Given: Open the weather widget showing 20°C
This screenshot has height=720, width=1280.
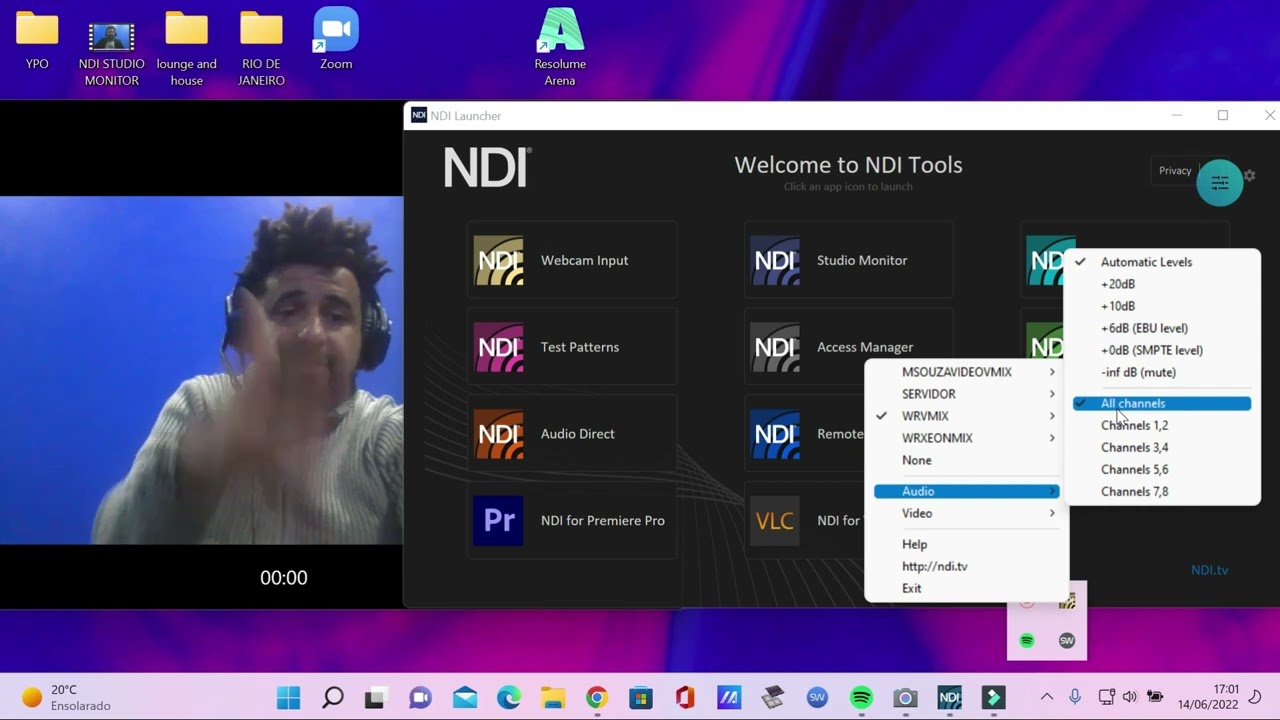Looking at the screenshot, I should 66,697.
